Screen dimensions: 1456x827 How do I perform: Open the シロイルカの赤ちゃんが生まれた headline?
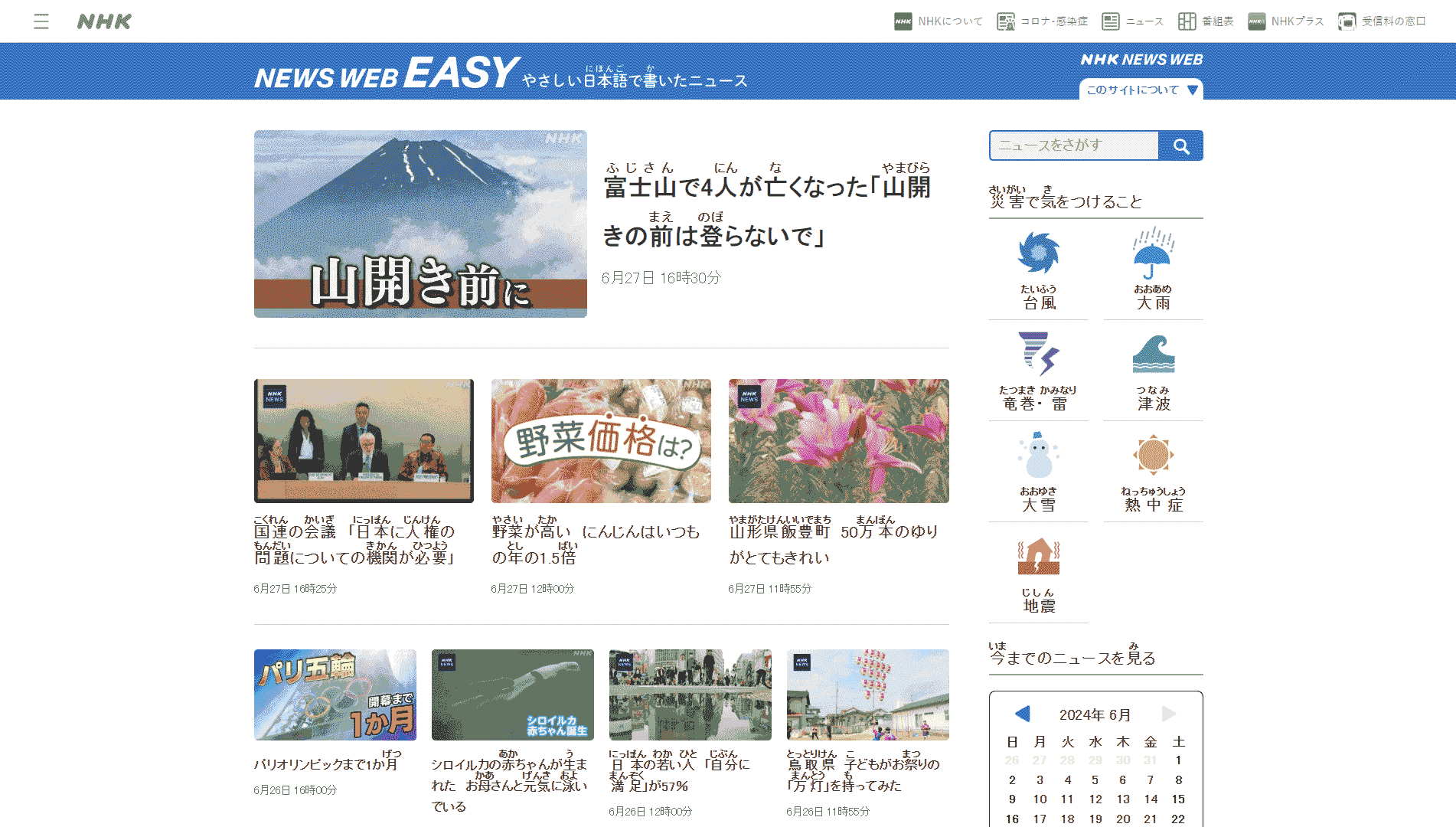[x=510, y=782]
